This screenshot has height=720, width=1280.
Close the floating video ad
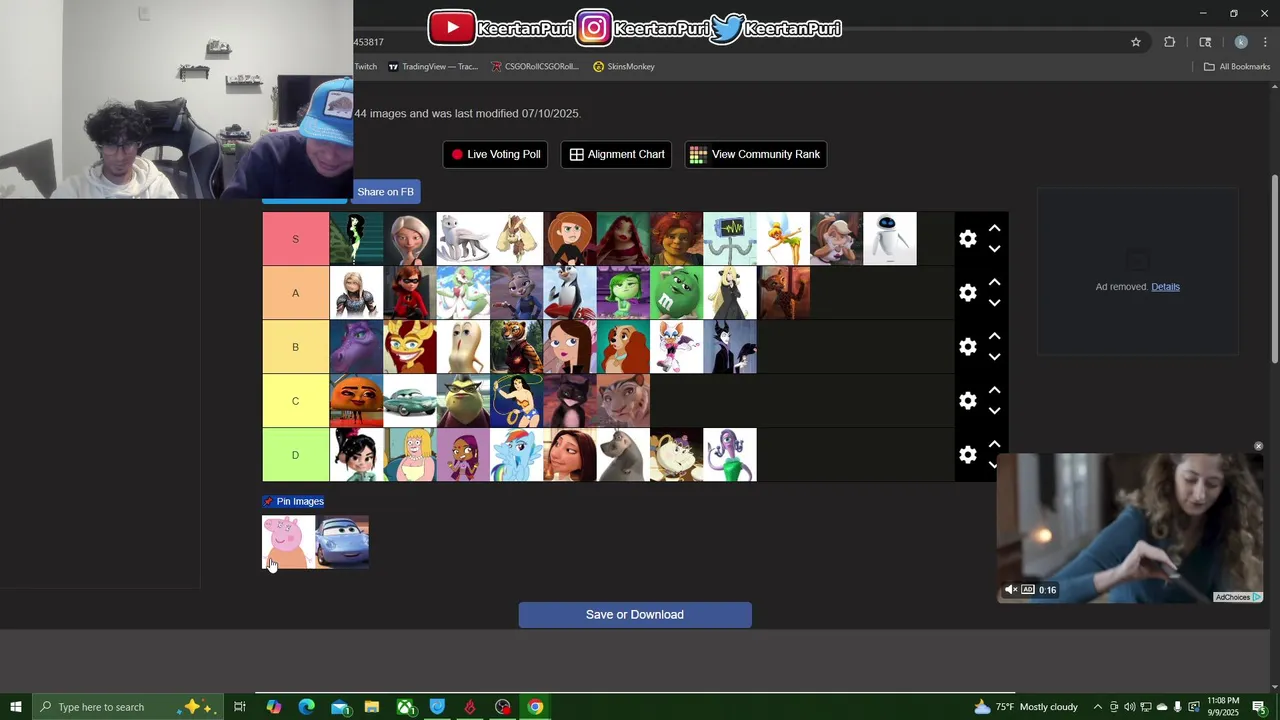[x=1258, y=446]
